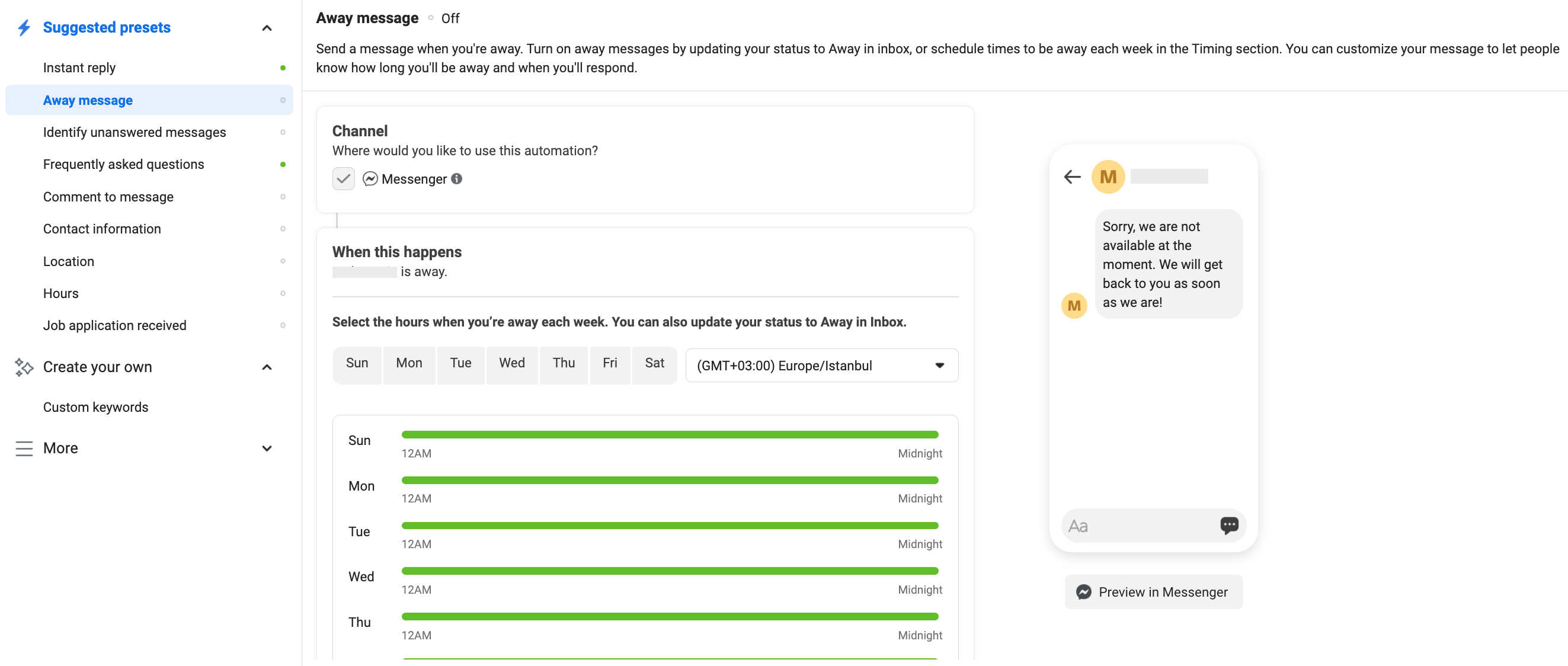This screenshot has width=1568, height=666.
Task: Click the Preview in Messenger button
Action: coord(1153,592)
